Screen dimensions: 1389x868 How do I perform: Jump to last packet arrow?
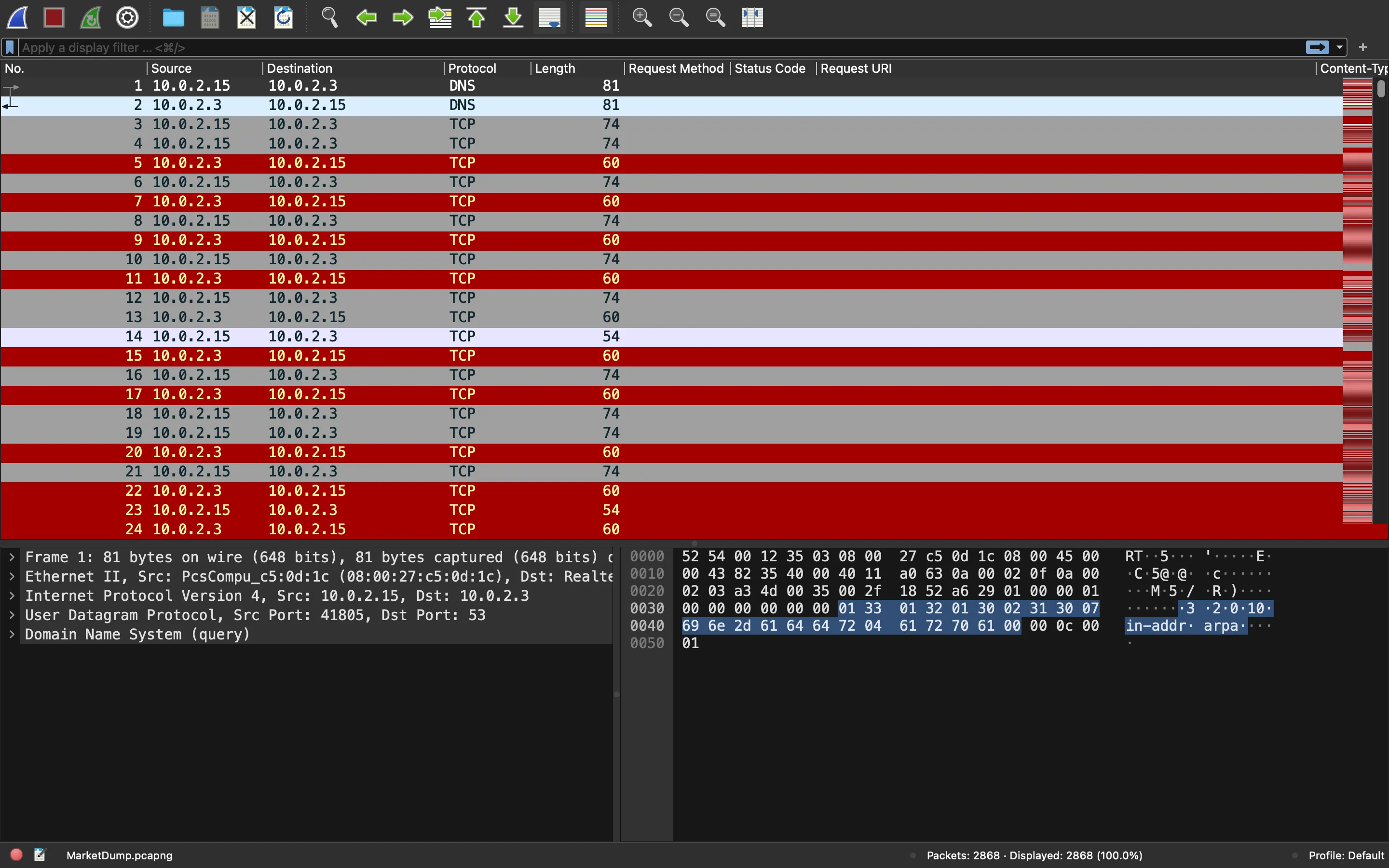(513, 17)
